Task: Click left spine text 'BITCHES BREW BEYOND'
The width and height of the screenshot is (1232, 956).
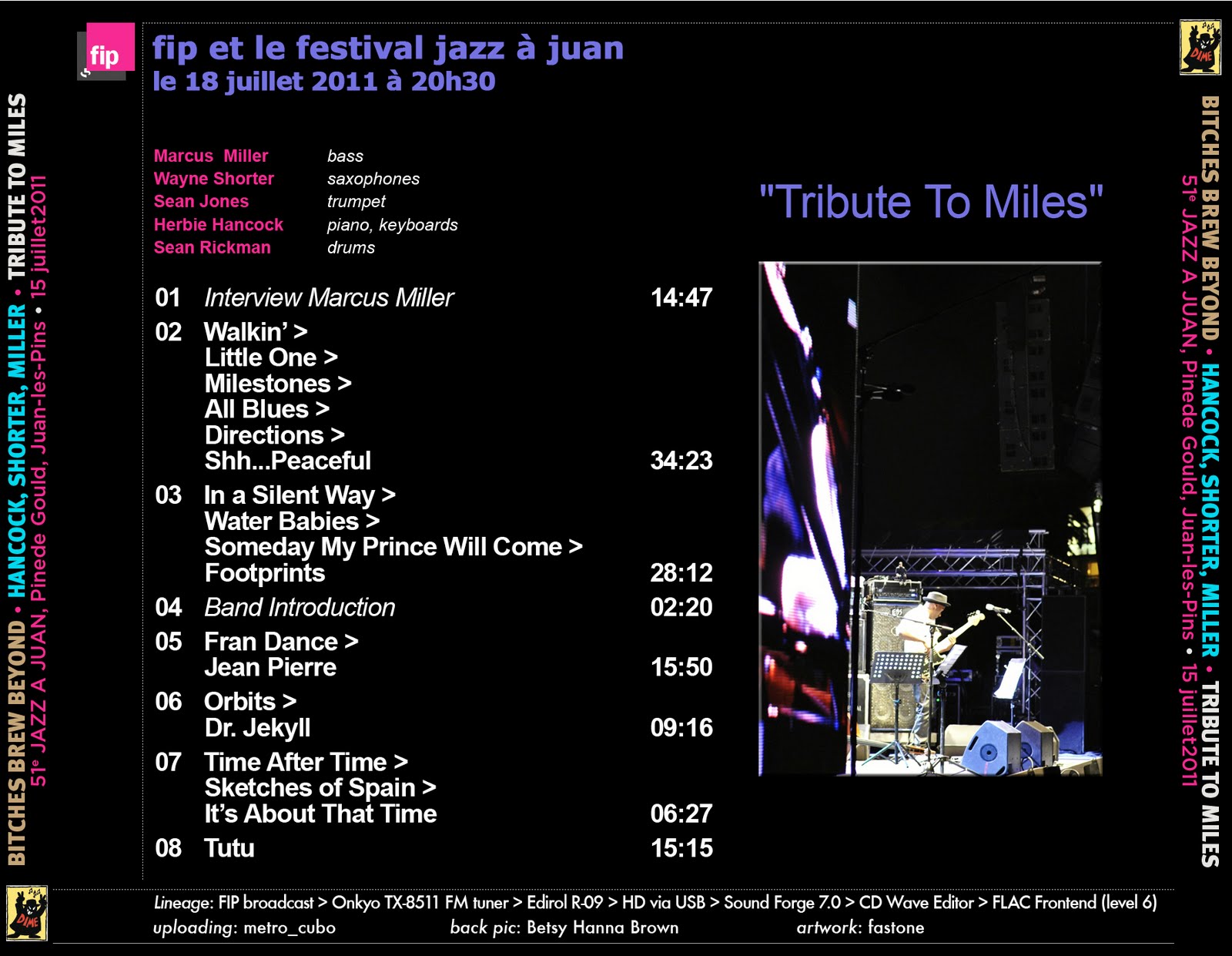Action: pos(16,743)
